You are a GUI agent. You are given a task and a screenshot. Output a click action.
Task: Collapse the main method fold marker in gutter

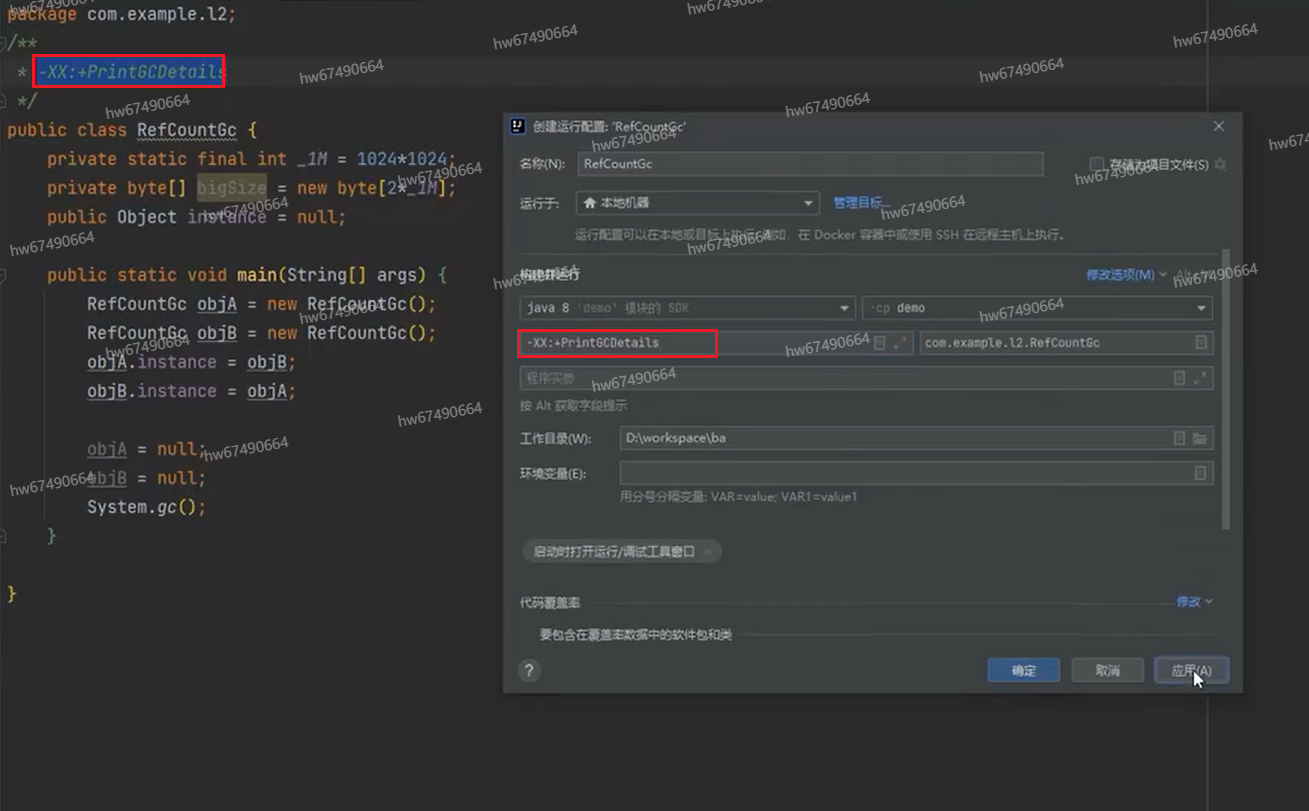(x=3, y=275)
